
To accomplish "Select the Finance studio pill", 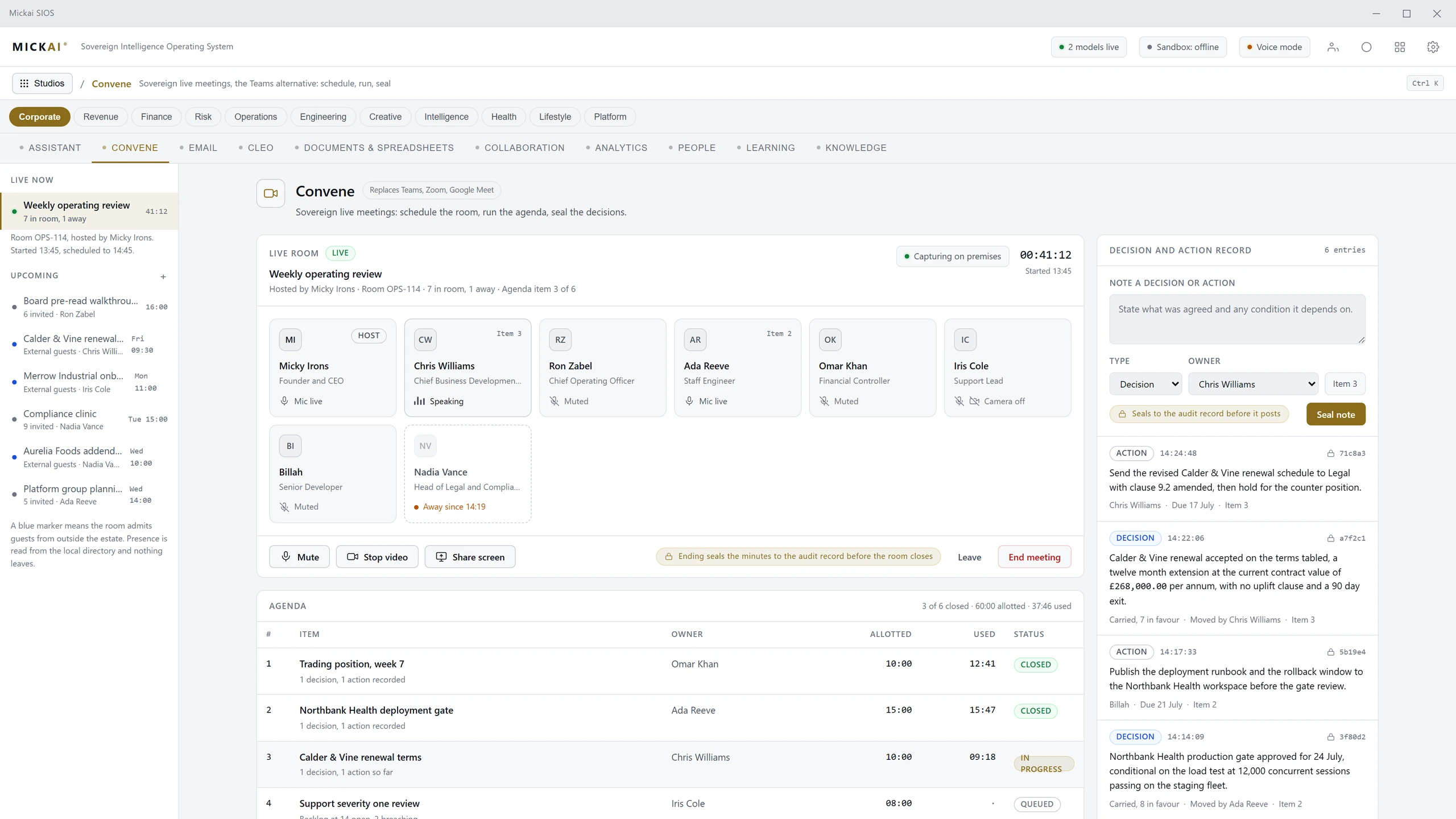I will (x=156, y=117).
